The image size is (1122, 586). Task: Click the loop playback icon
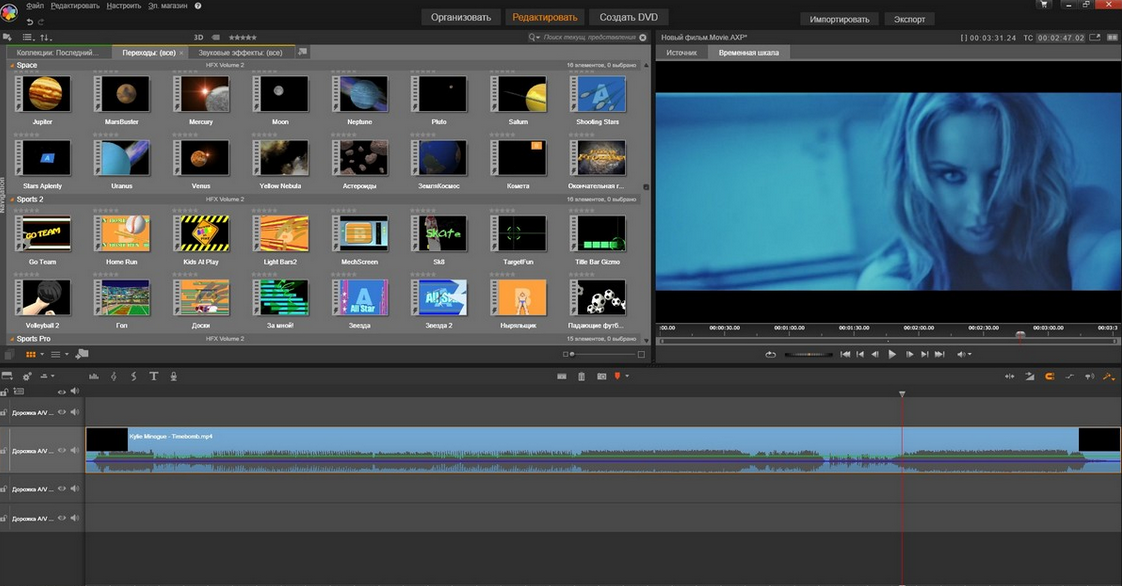pos(770,354)
